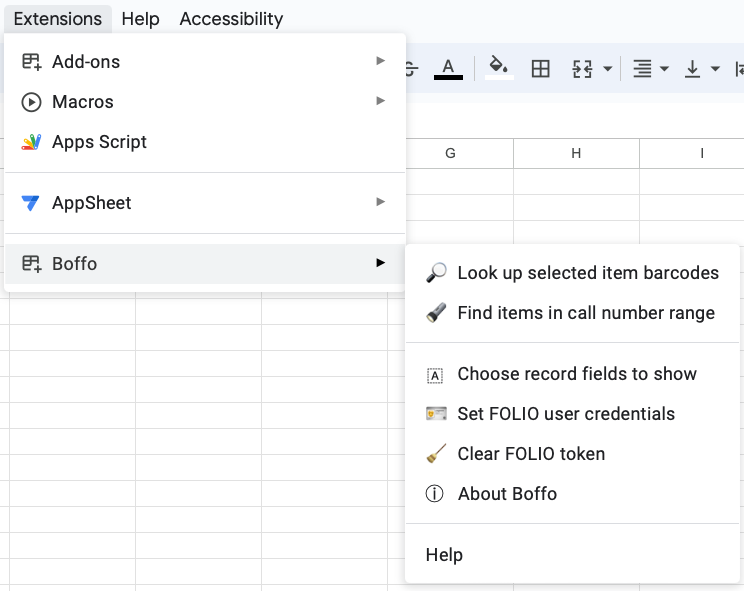Viewport: 744px width, 591px height.
Task: Open vertical align dropdown arrow
Action: (x=715, y=69)
